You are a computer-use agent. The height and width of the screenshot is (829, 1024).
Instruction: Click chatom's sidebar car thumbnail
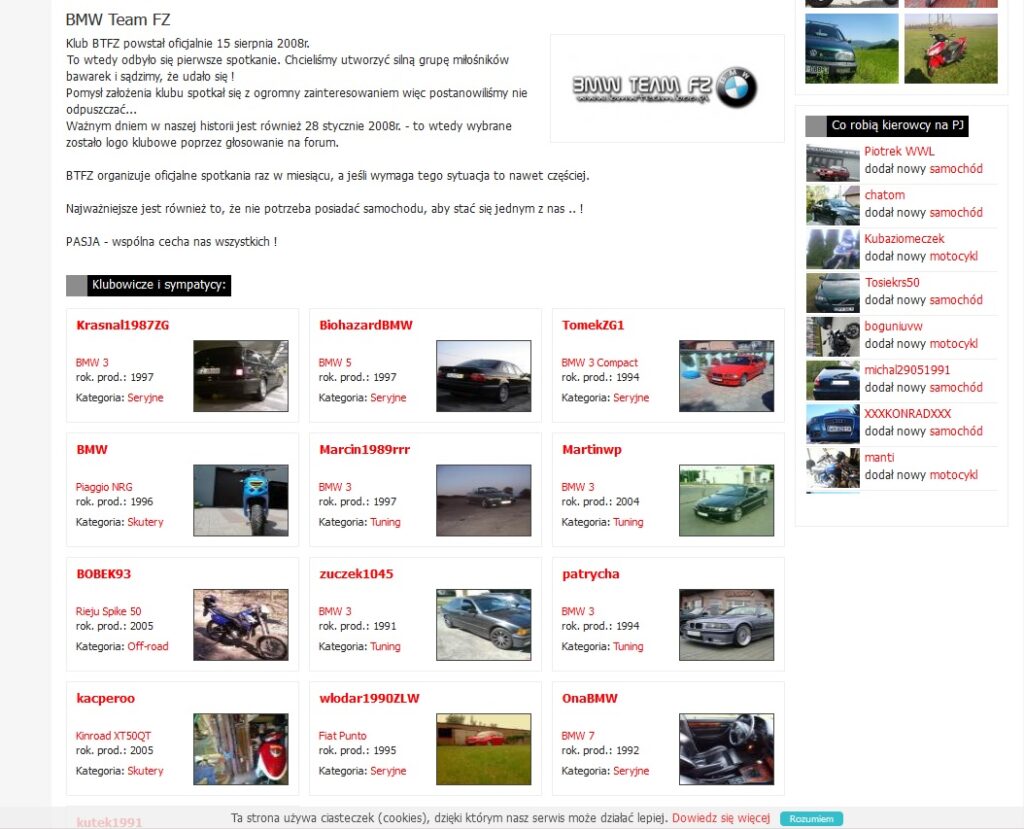(833, 206)
